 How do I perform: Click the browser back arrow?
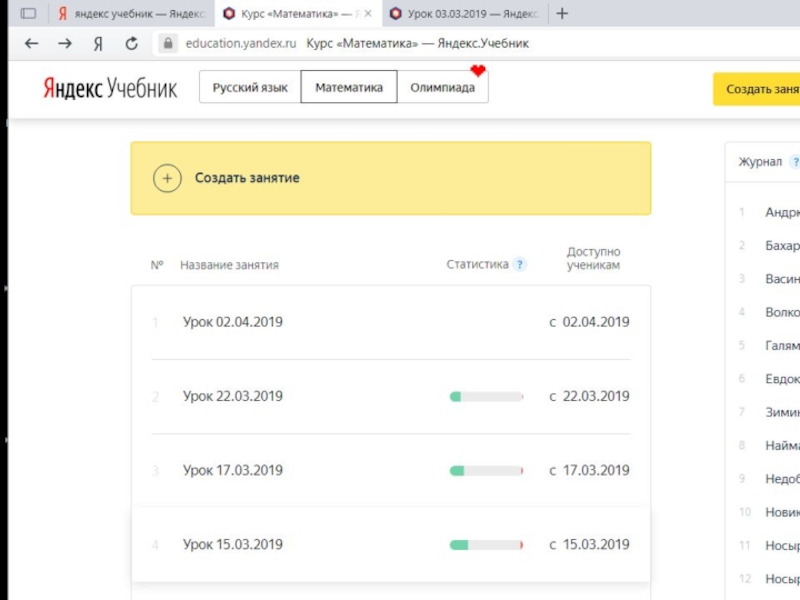31,44
